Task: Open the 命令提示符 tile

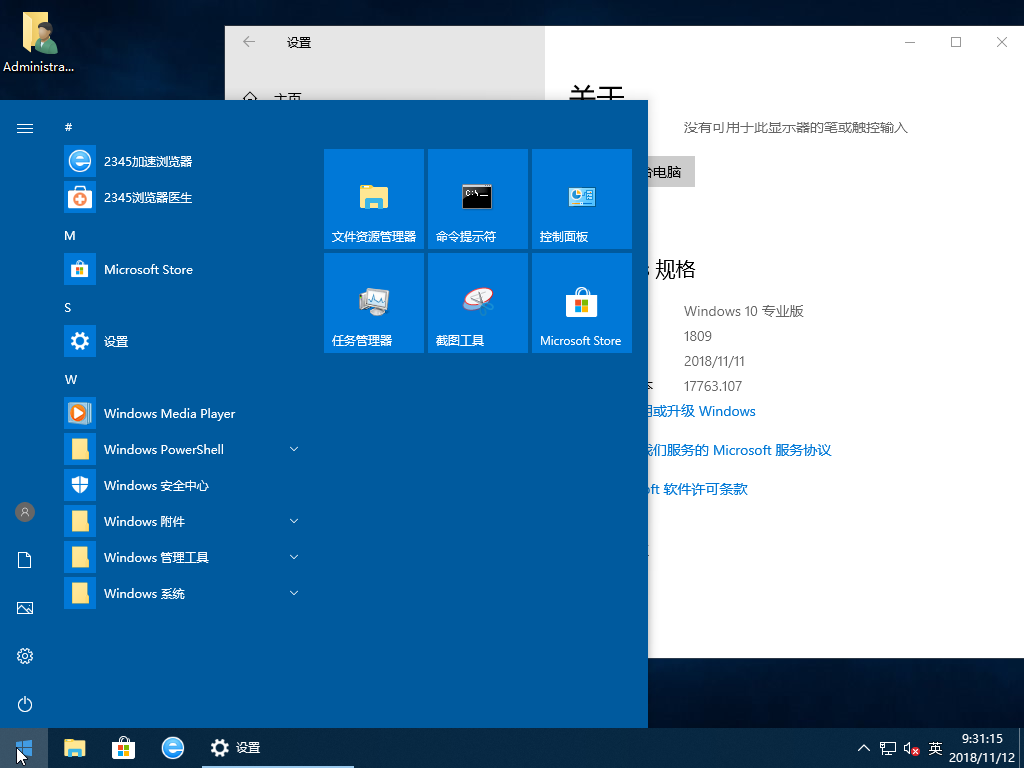Action: point(477,199)
